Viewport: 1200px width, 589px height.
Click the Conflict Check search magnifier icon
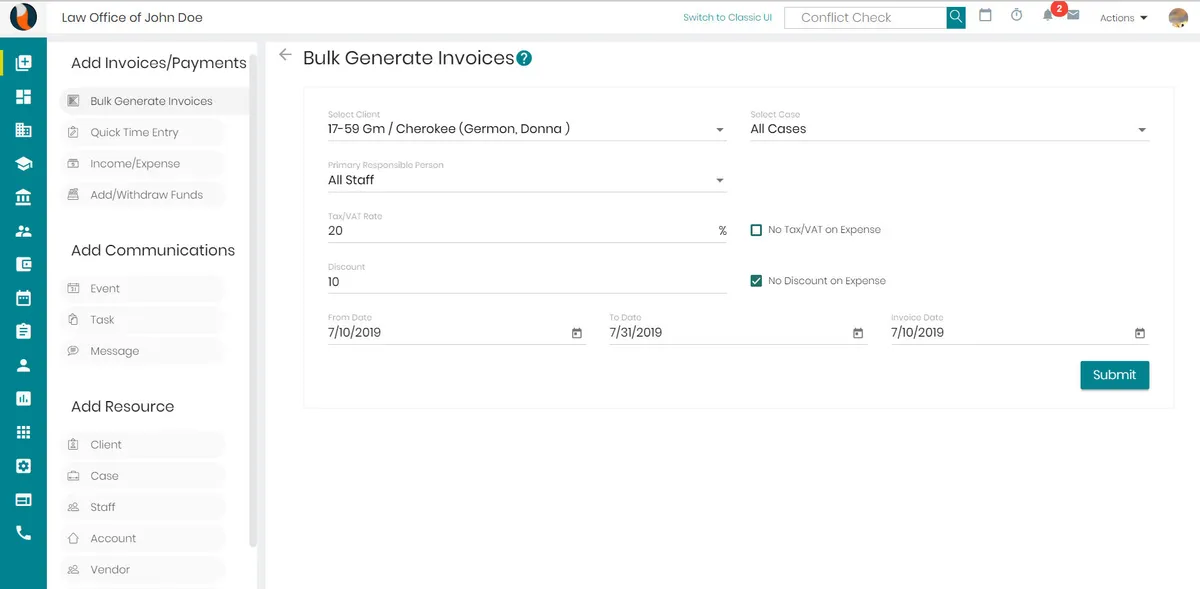pyautogui.click(x=956, y=17)
